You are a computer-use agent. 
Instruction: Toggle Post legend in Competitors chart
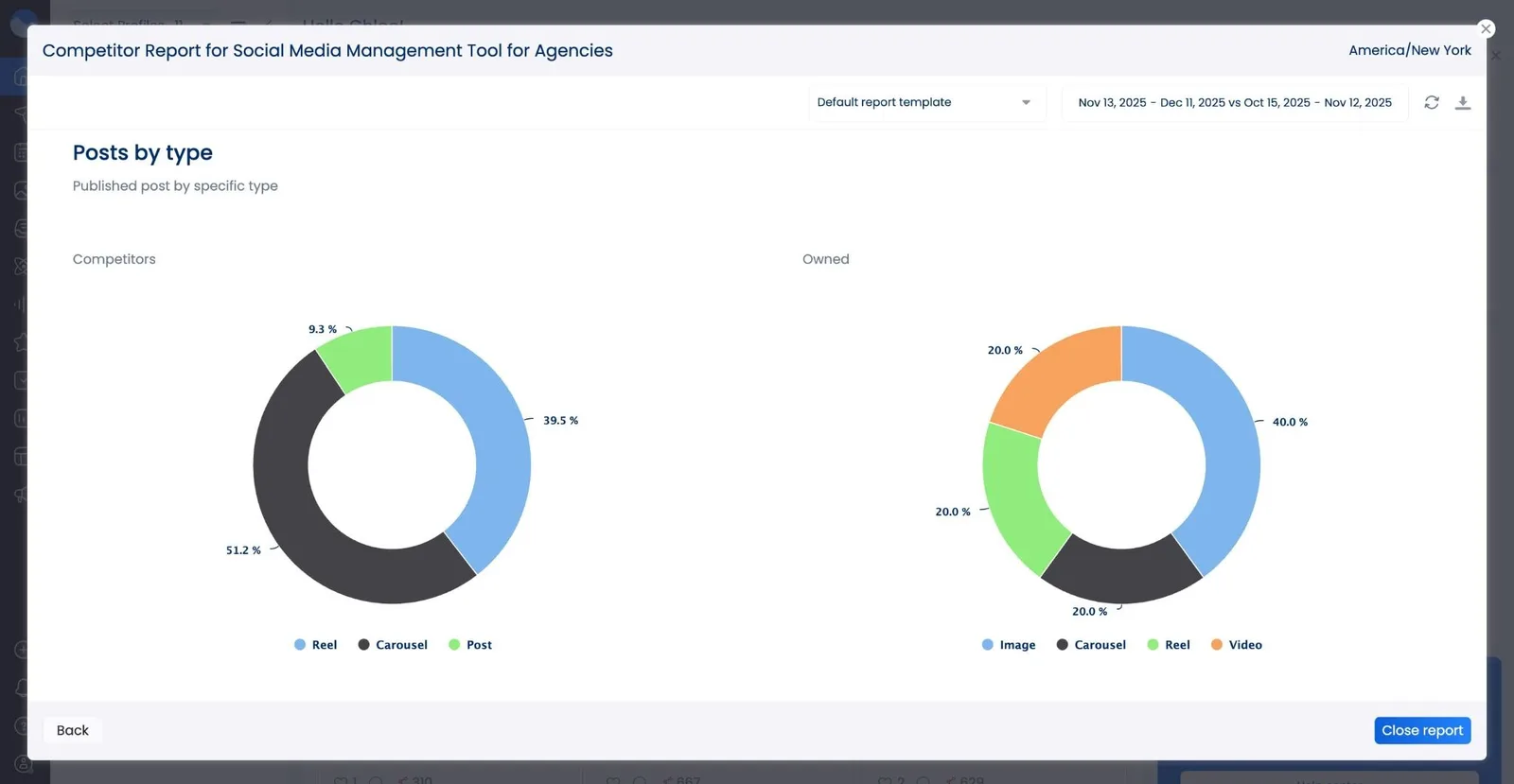(x=470, y=645)
